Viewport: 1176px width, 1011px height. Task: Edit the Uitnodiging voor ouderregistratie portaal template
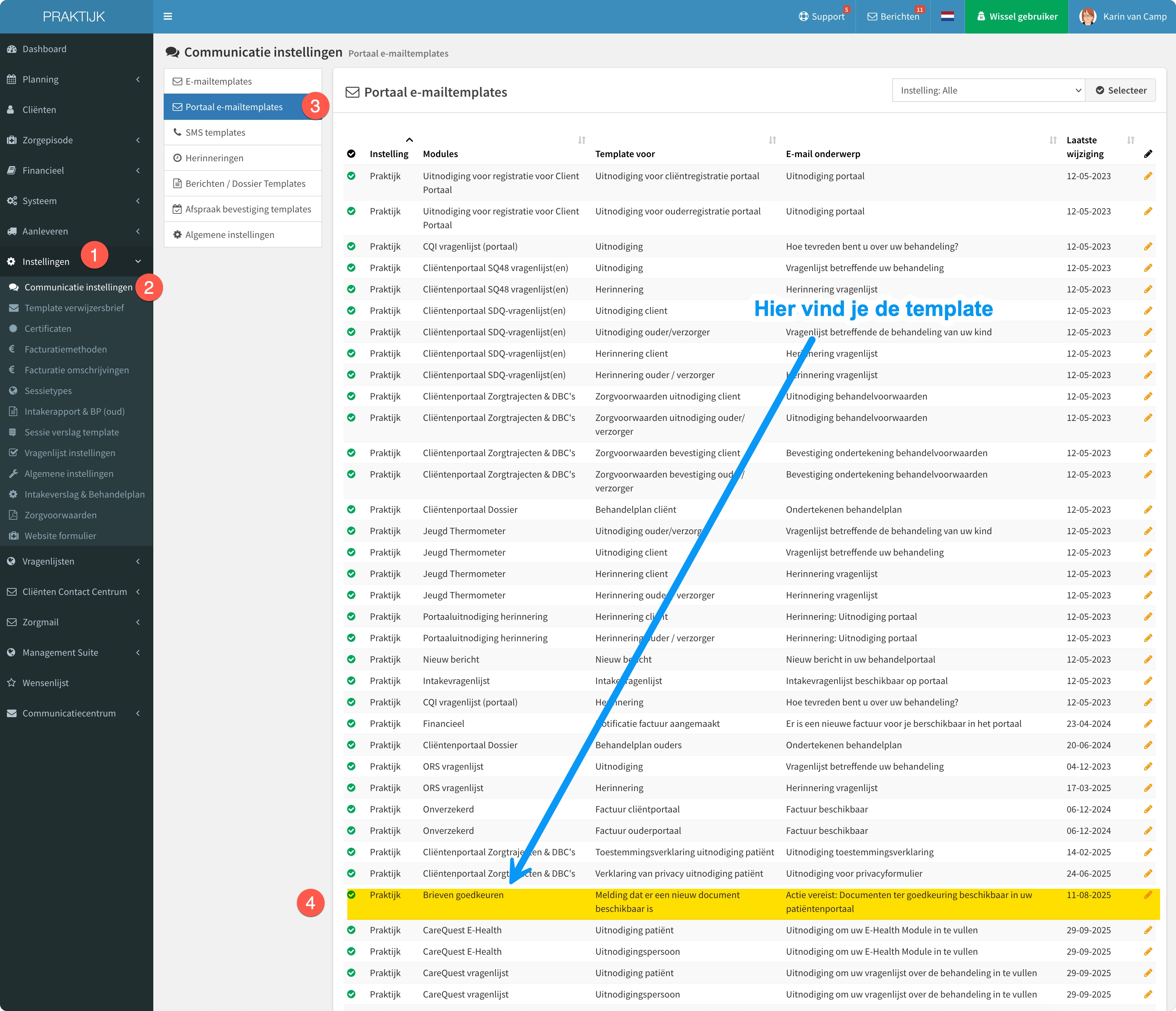click(1148, 211)
